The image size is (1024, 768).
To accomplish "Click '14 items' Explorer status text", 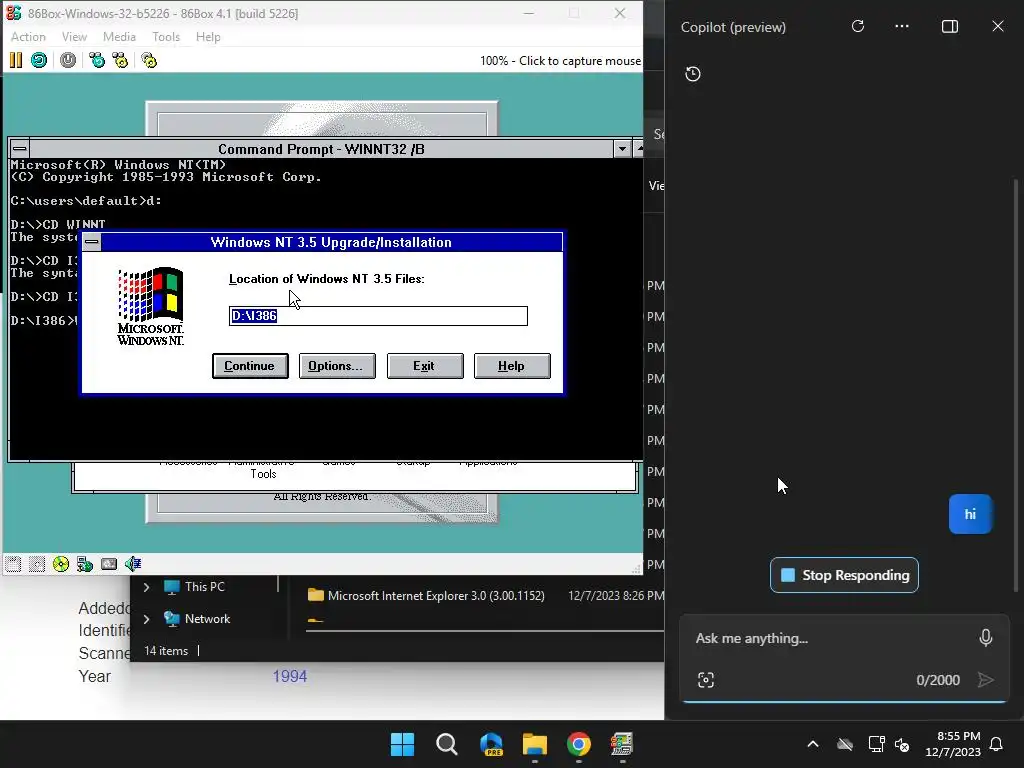I will click(x=166, y=650).
